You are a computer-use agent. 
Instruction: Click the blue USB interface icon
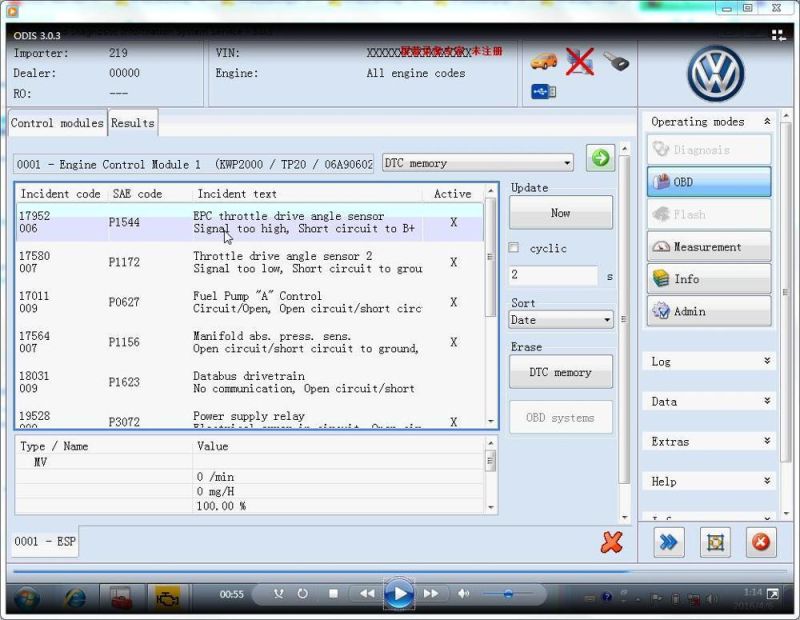[x=543, y=92]
